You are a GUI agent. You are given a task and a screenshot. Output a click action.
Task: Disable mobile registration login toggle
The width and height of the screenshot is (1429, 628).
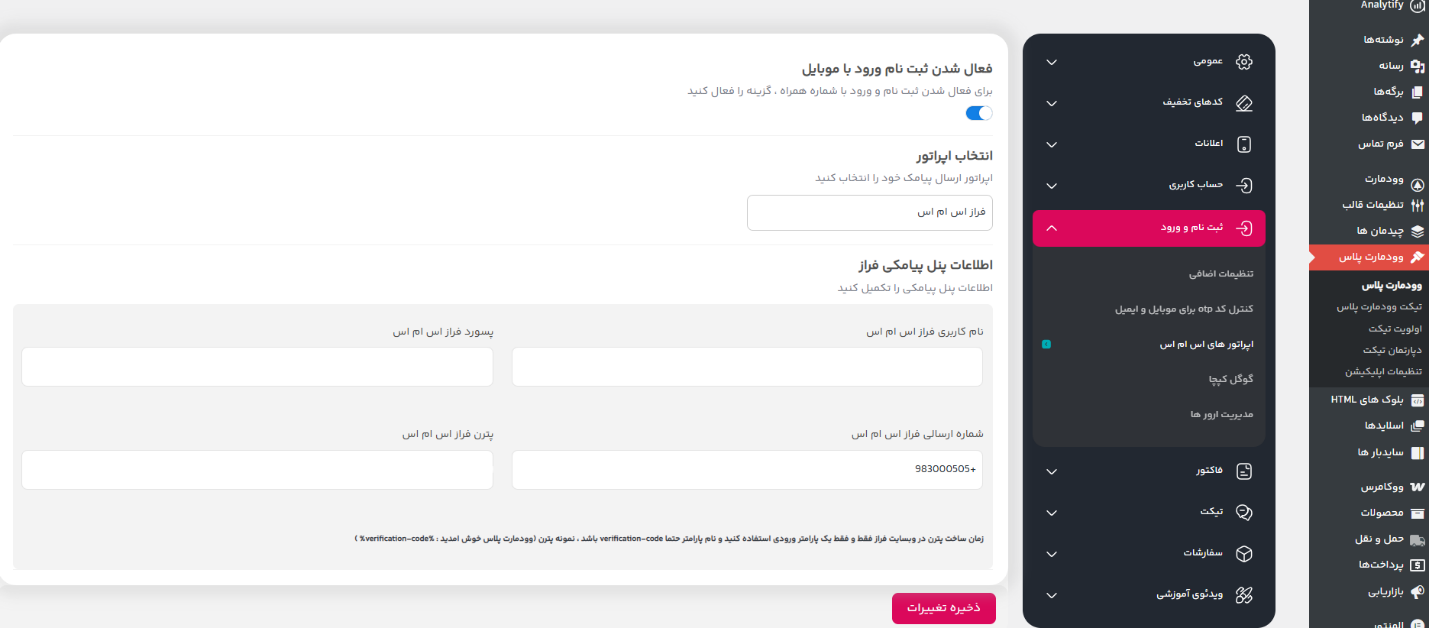[x=977, y=113]
